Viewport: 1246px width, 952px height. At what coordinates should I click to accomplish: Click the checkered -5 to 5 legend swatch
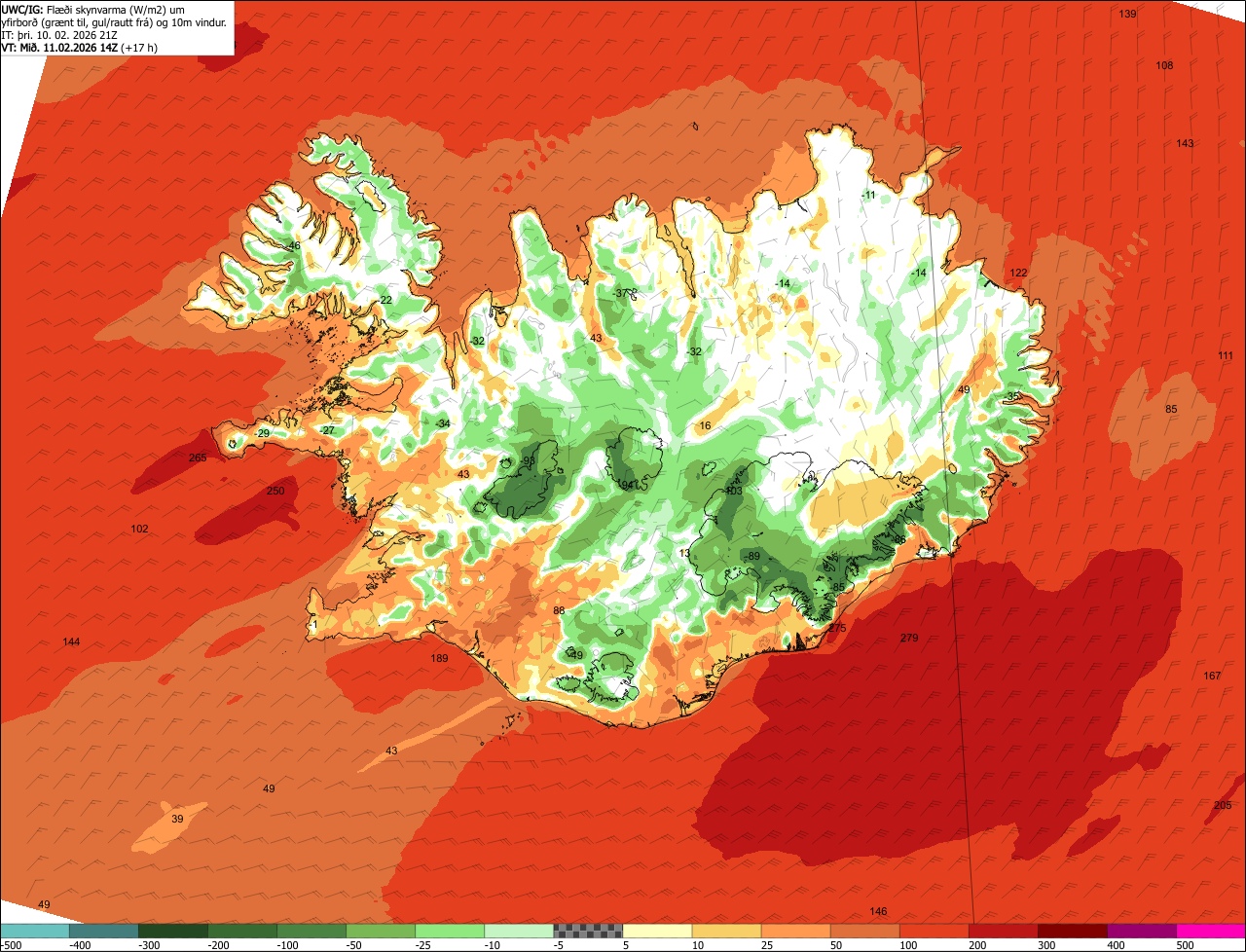pos(587,931)
